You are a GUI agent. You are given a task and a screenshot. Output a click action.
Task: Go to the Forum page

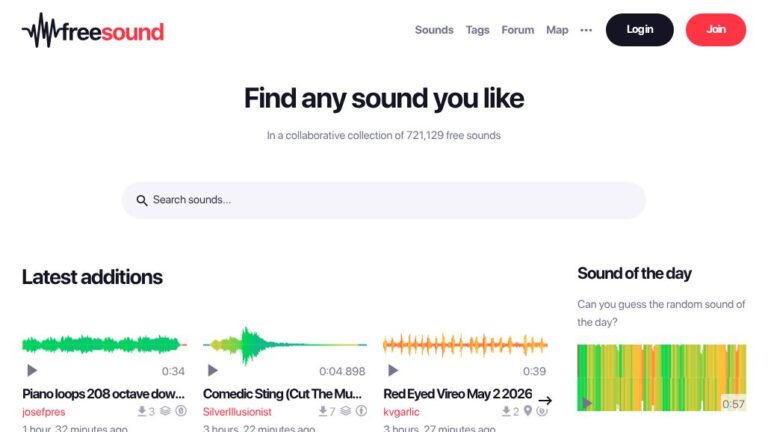pos(518,30)
